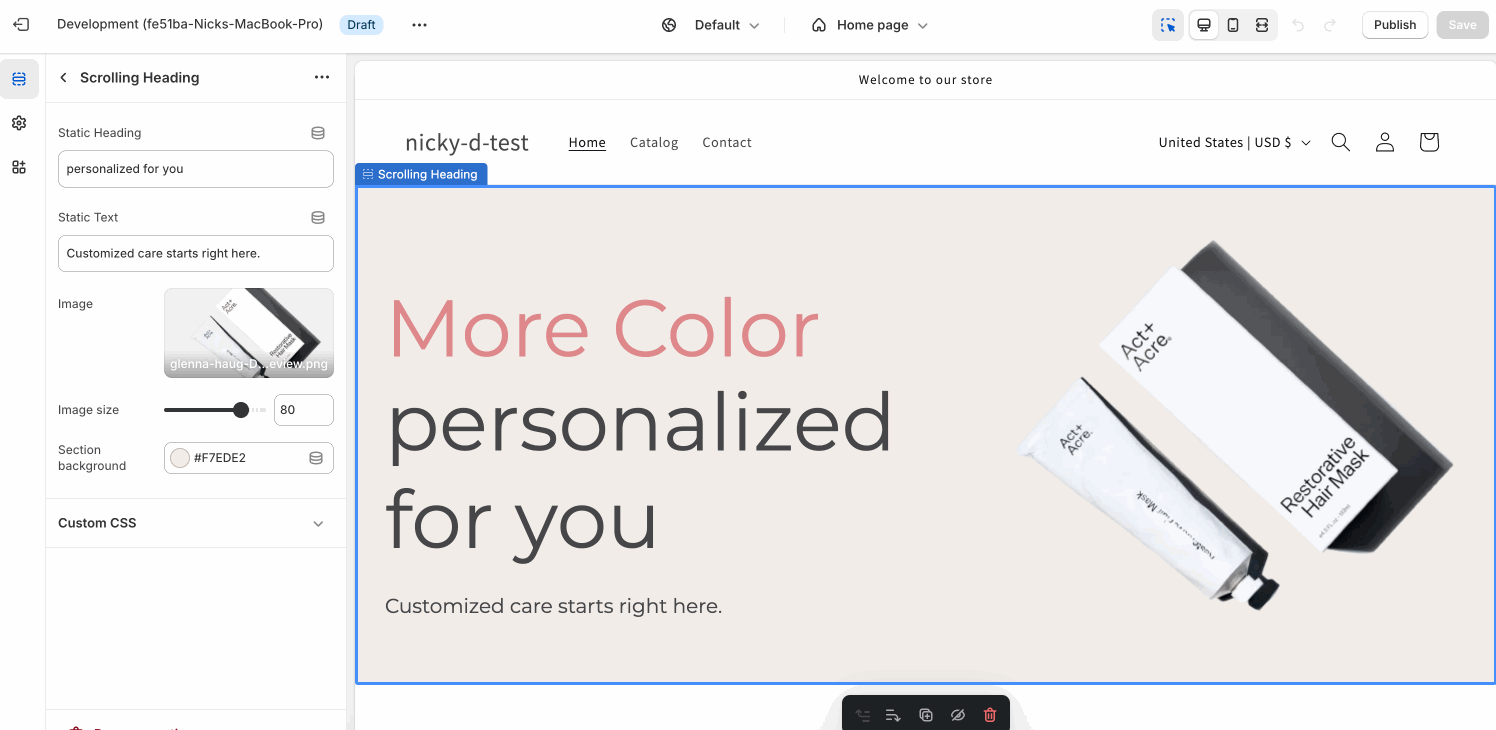Screen dimensions: 1496x730
Task: Click the Publish button
Action: [1394, 25]
